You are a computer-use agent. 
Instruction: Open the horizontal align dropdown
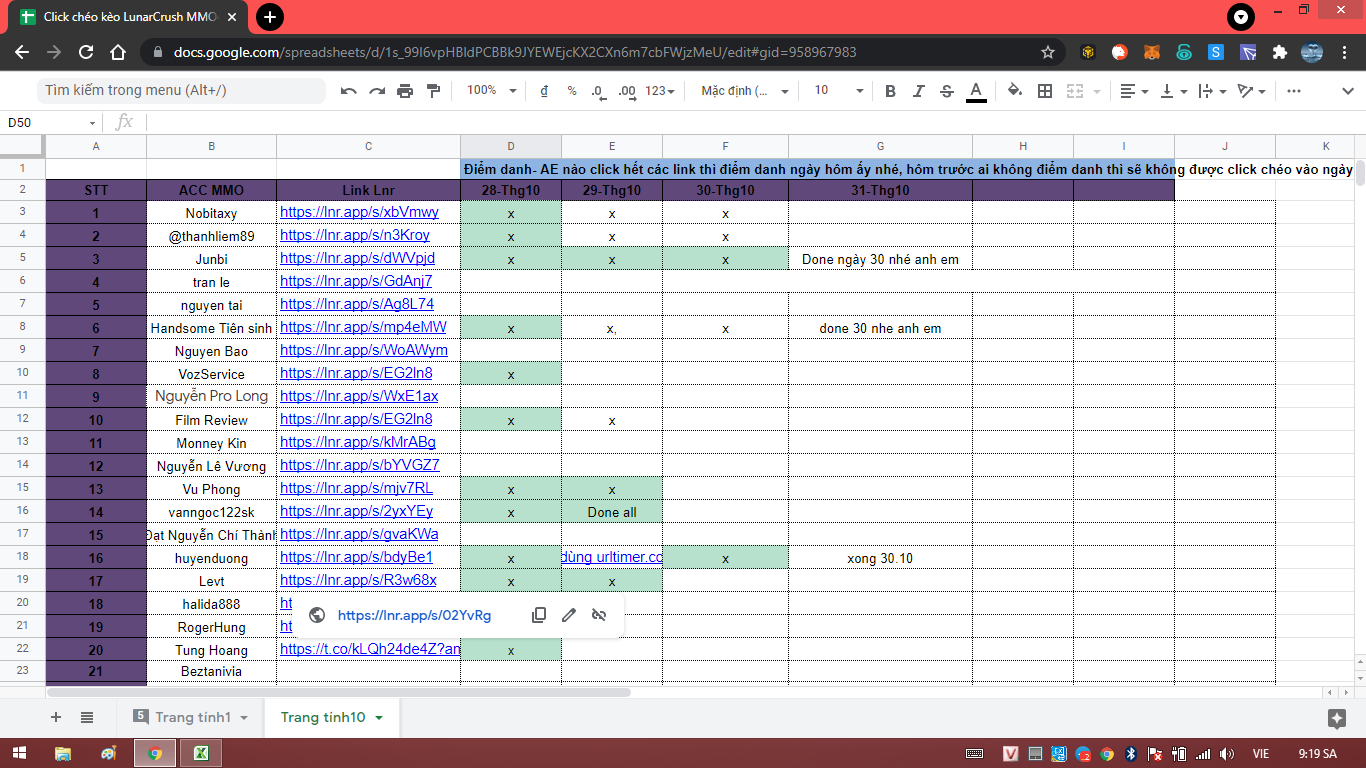[1134, 91]
